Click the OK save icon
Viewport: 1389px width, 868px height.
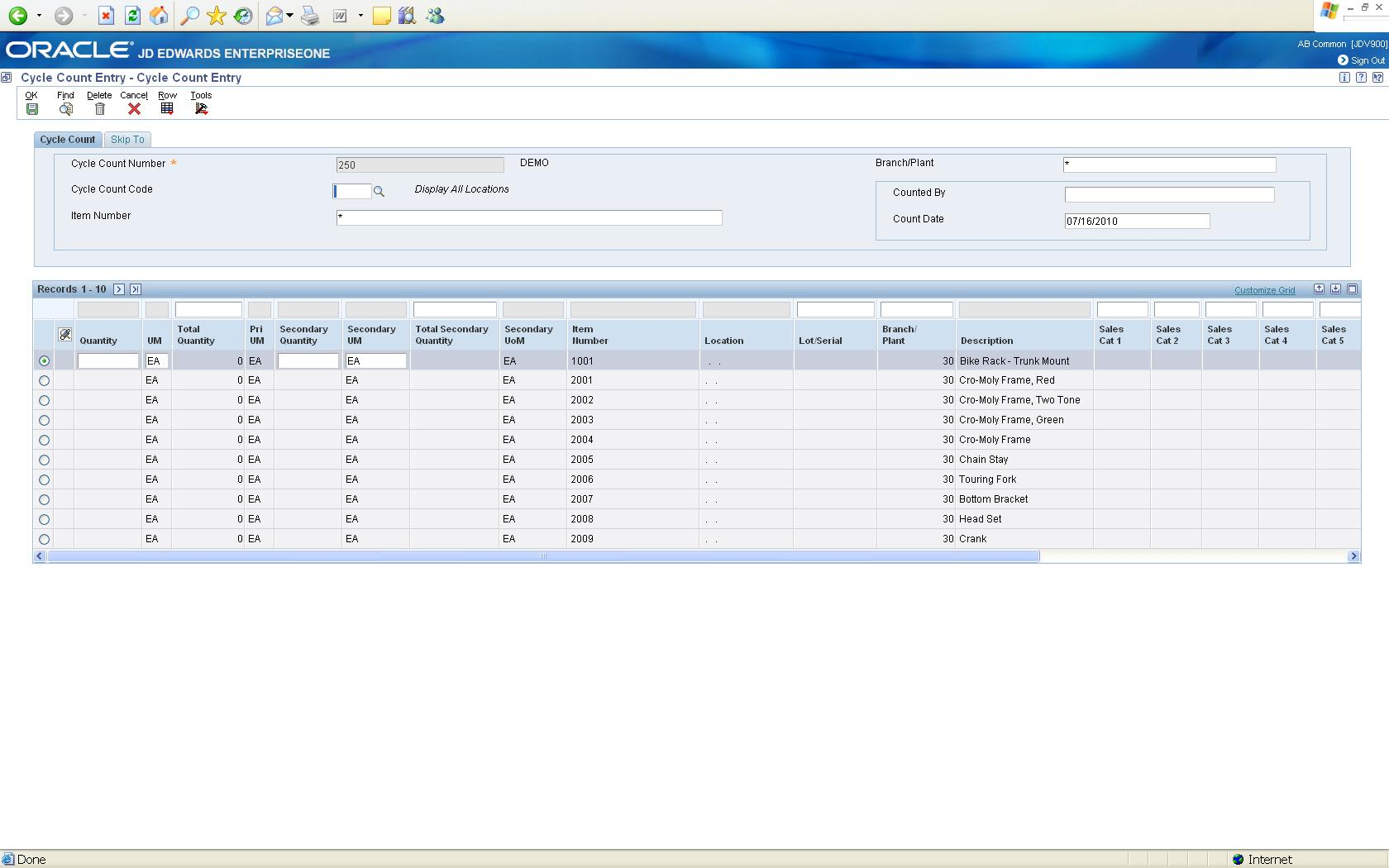tap(32, 109)
